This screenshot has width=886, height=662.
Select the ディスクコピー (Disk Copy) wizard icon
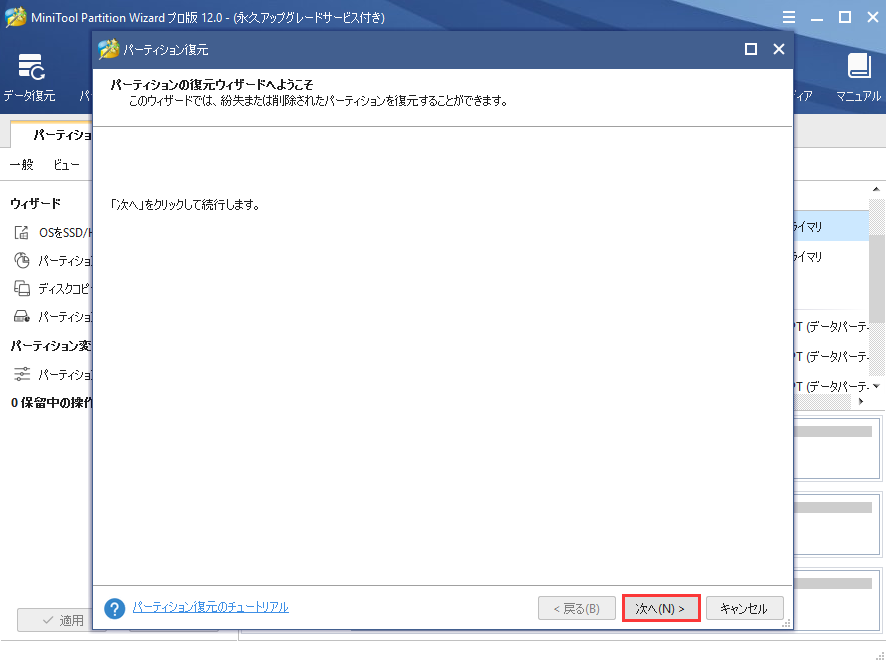click(22, 289)
